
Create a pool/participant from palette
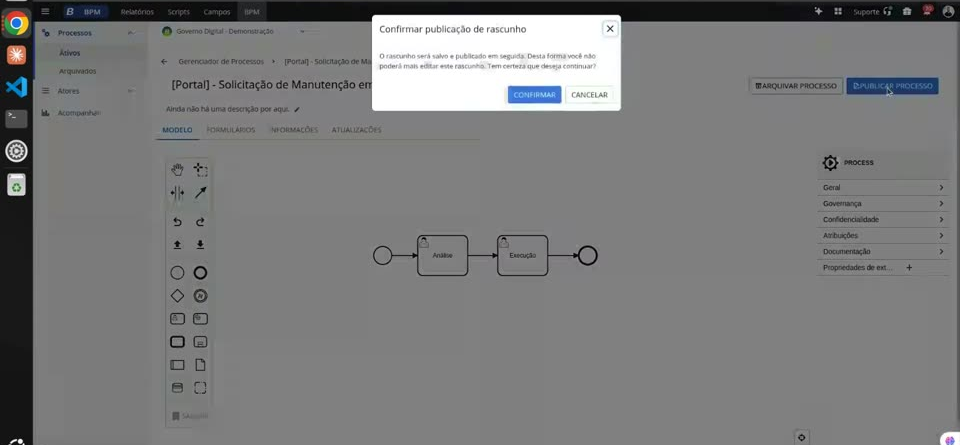[177, 365]
